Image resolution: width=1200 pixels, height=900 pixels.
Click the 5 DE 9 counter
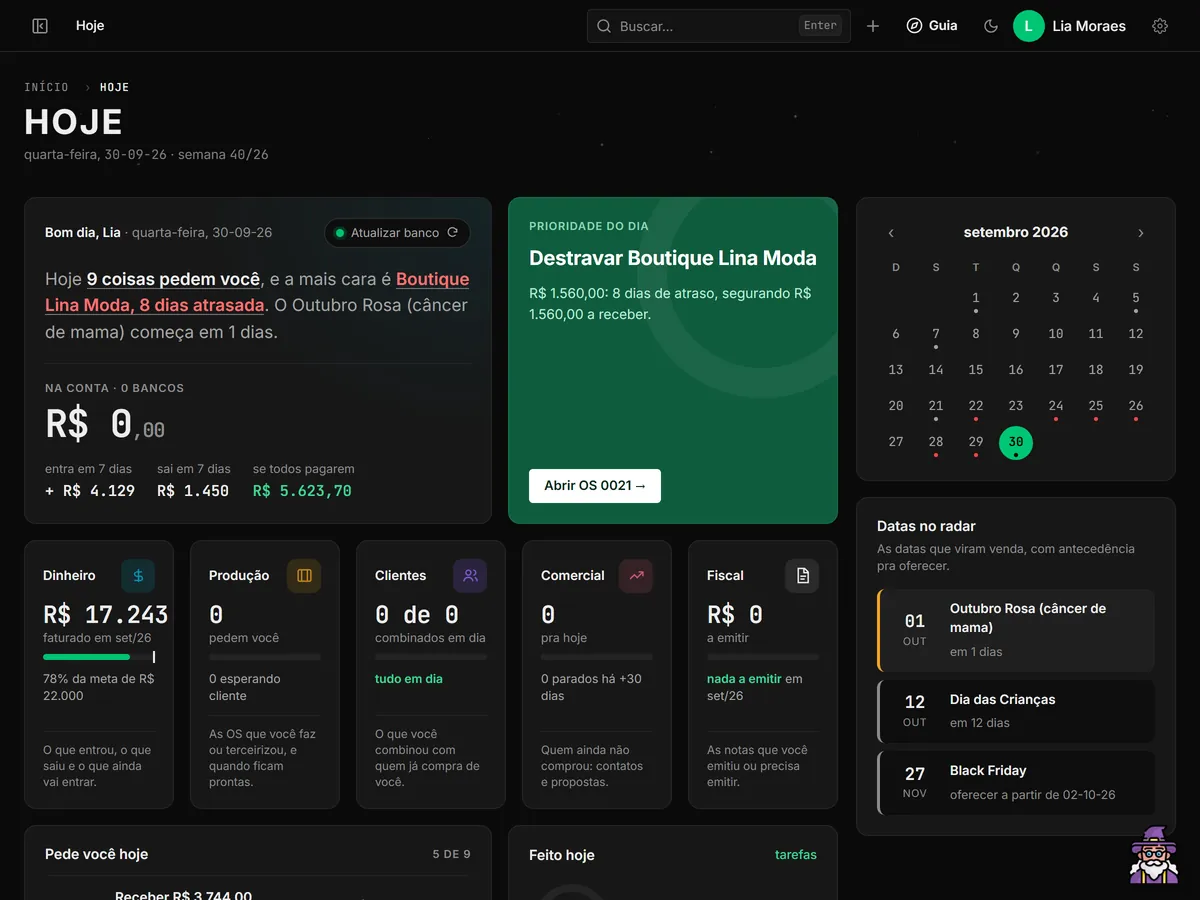pos(452,855)
